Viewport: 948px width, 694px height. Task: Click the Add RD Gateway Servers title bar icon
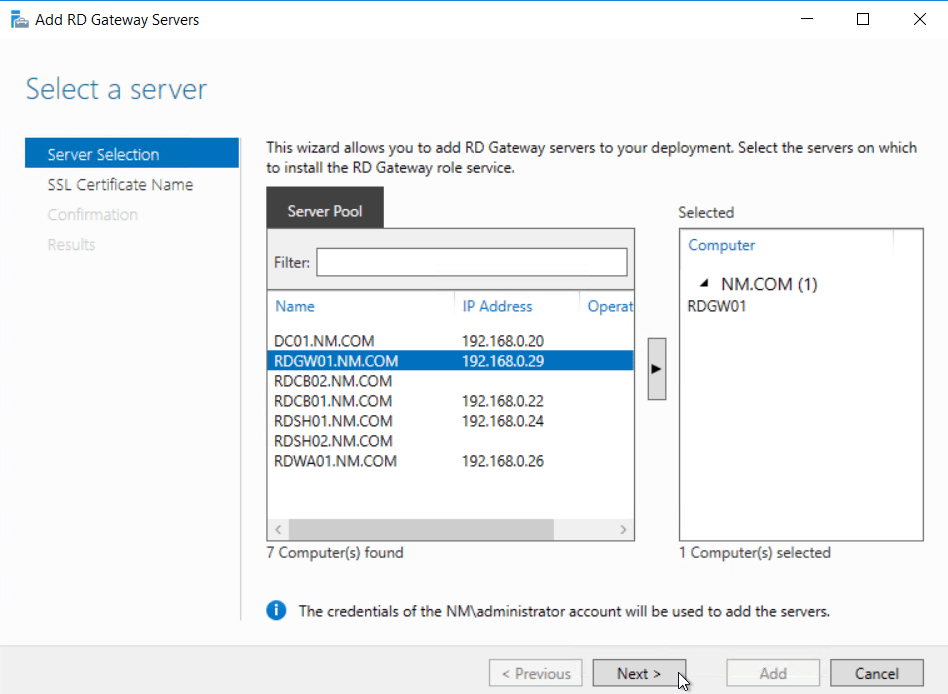coord(19,18)
